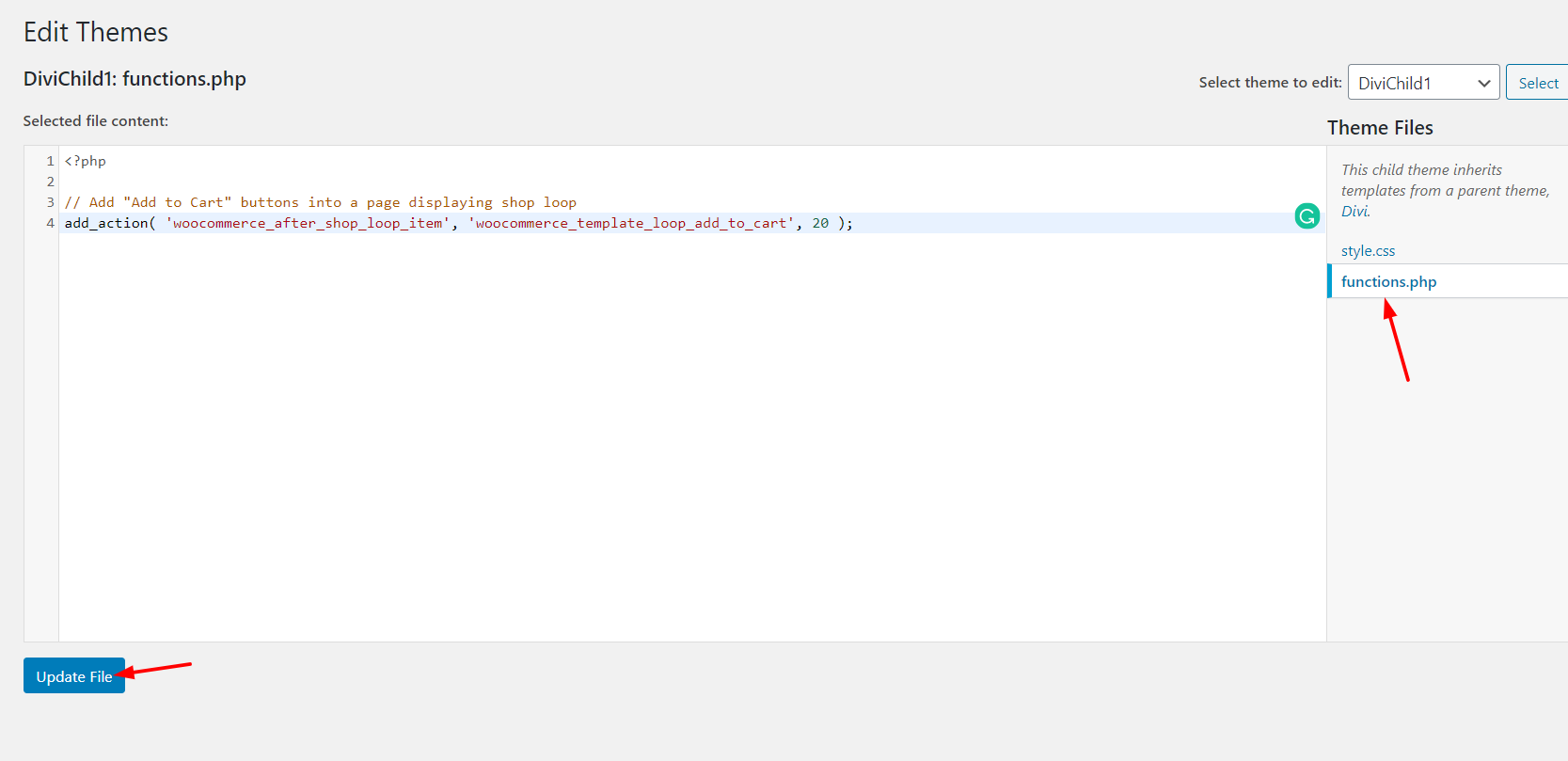Image resolution: width=1568 pixels, height=761 pixels.
Task: Click the priority number 20 in the code
Action: tap(821, 223)
